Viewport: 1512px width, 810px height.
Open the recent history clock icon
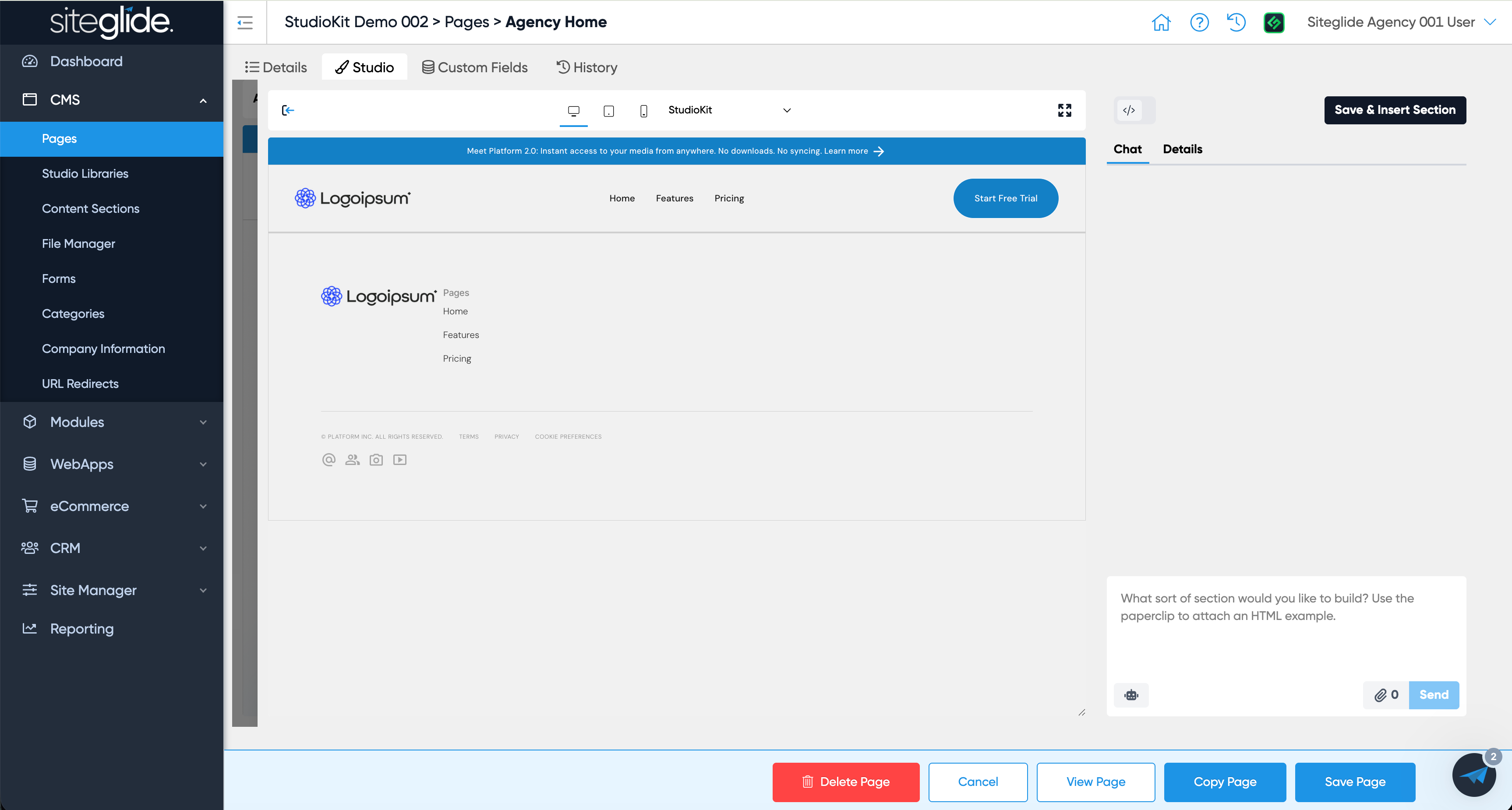click(1236, 22)
